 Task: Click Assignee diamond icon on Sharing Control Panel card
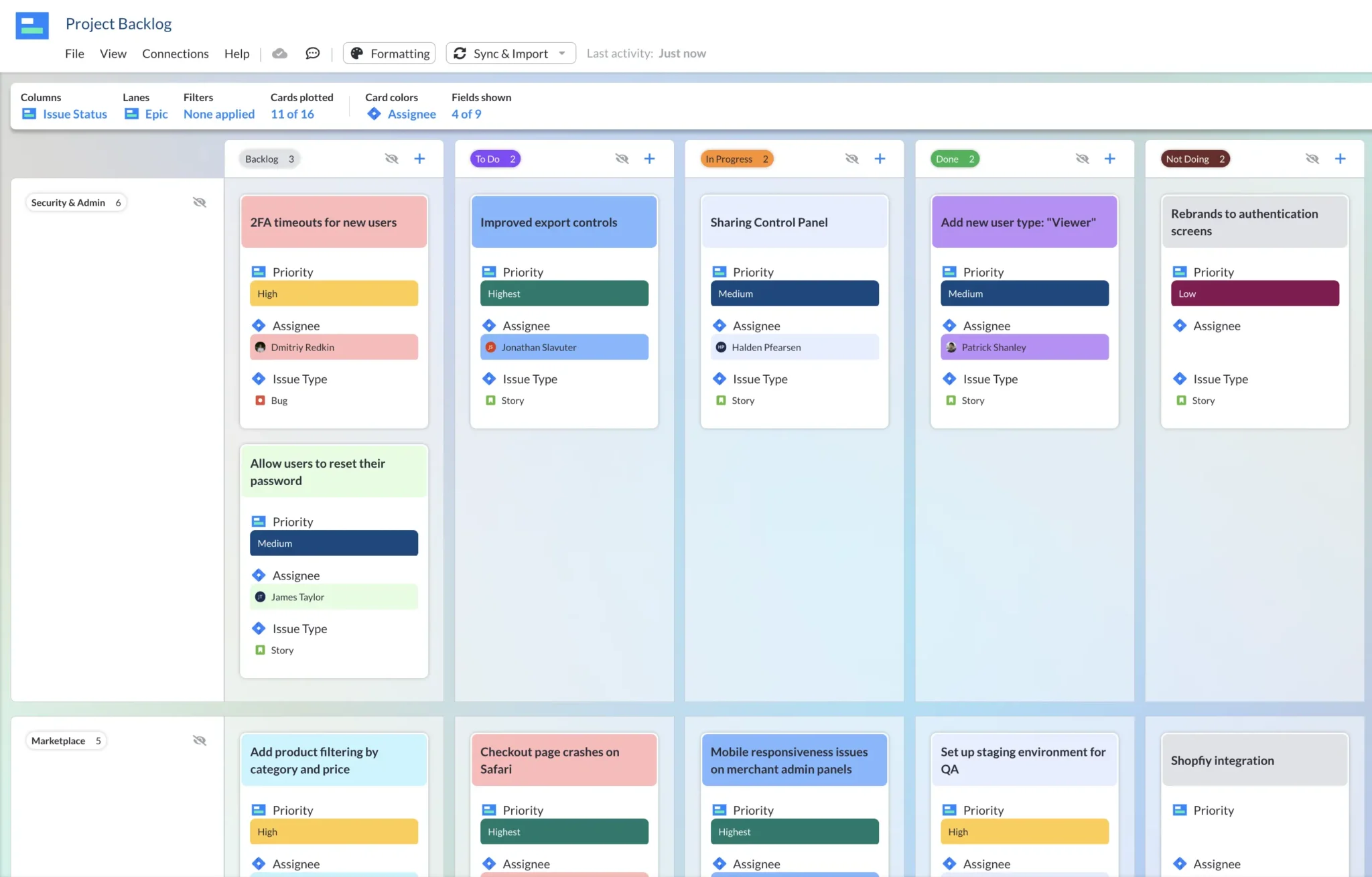719,326
